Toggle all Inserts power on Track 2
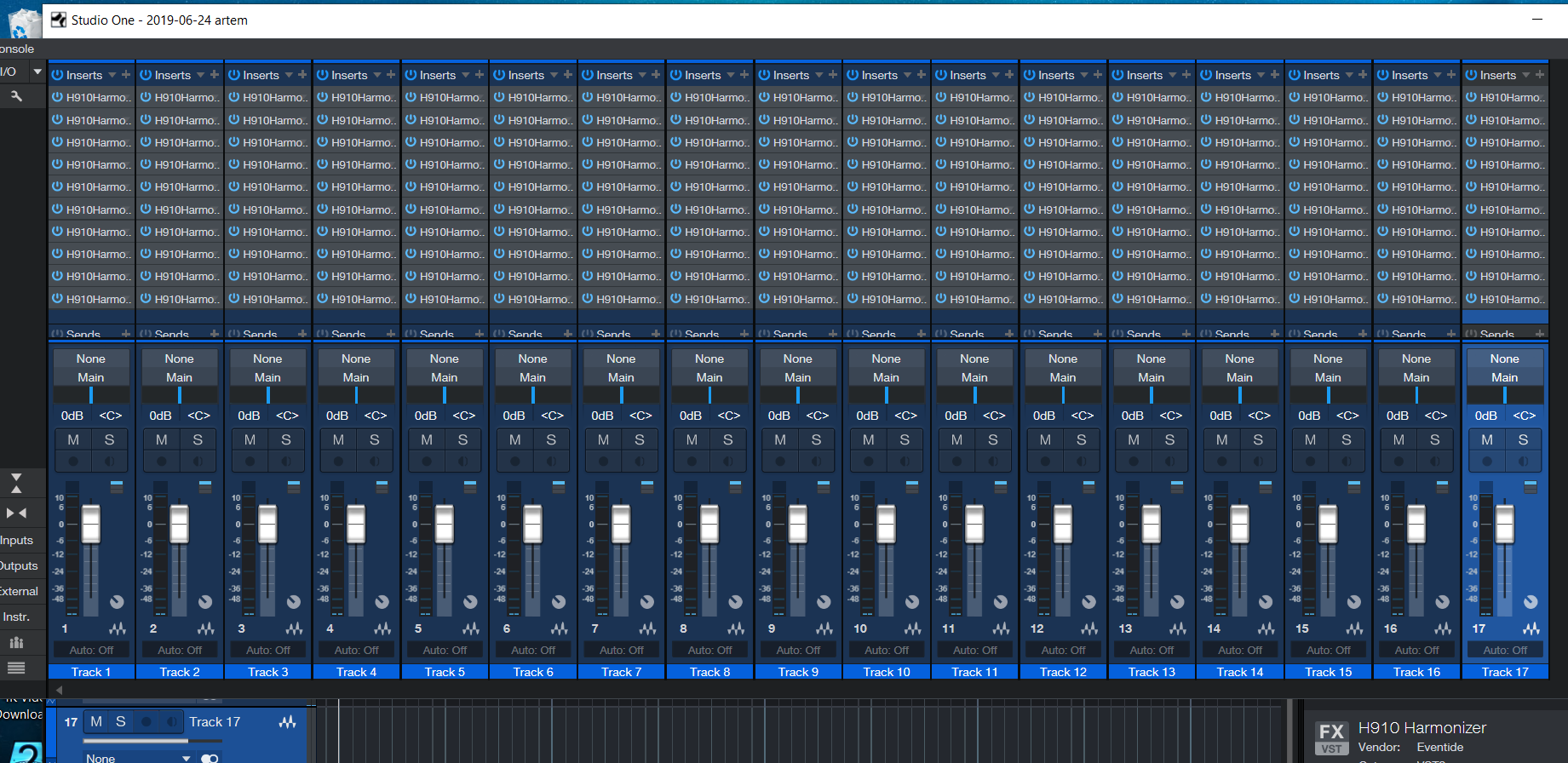The height and width of the screenshot is (763, 1568). (x=146, y=75)
